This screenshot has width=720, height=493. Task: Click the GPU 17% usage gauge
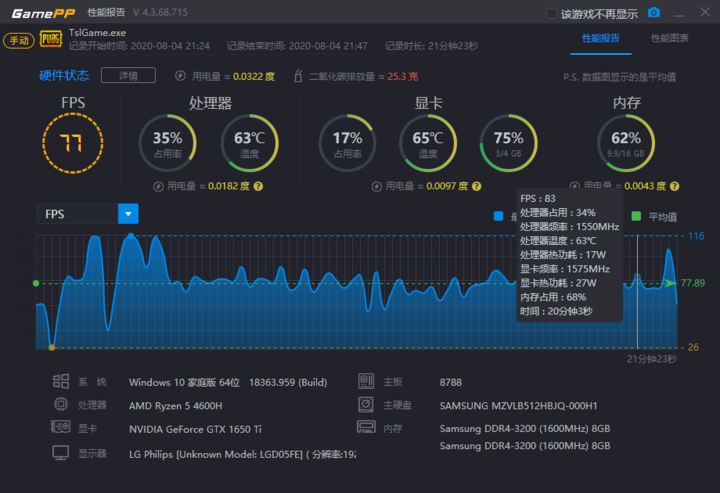tap(347, 143)
